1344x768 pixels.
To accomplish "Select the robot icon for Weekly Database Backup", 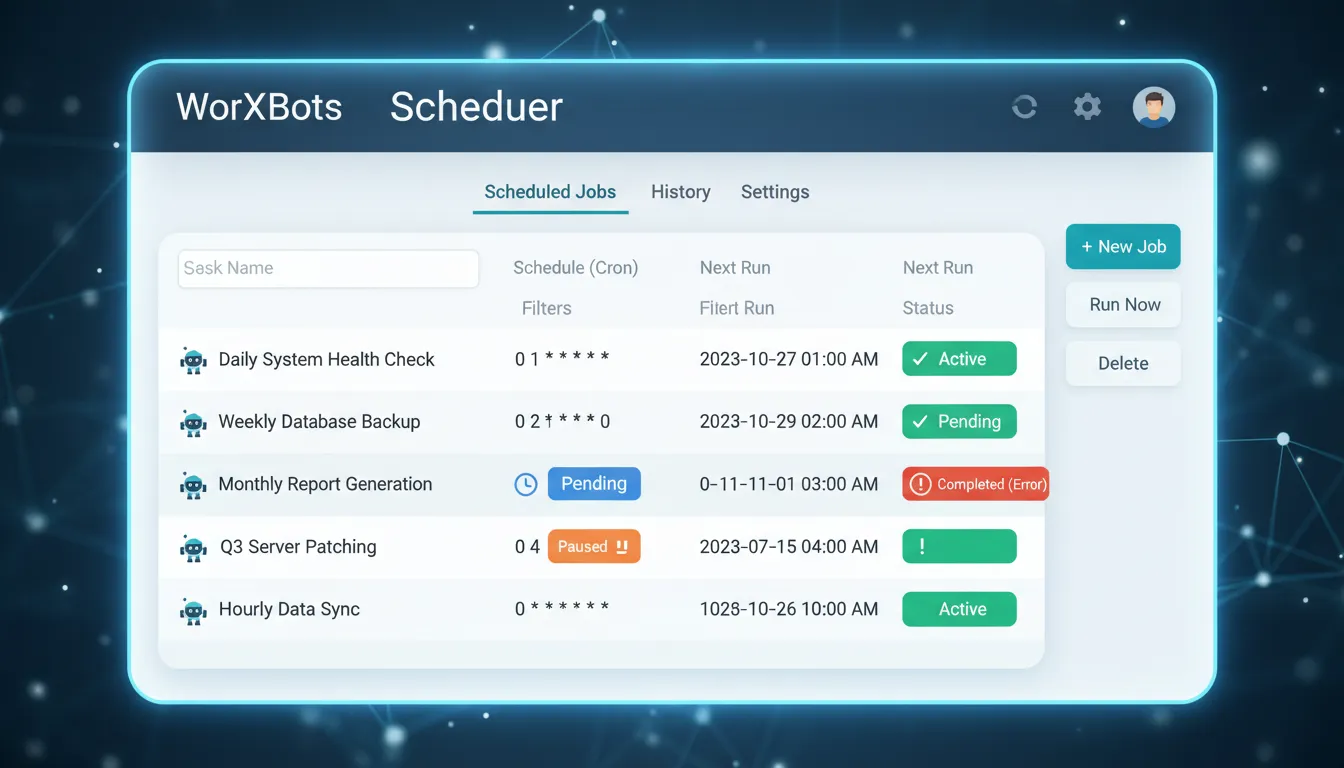I will pyautogui.click(x=193, y=421).
